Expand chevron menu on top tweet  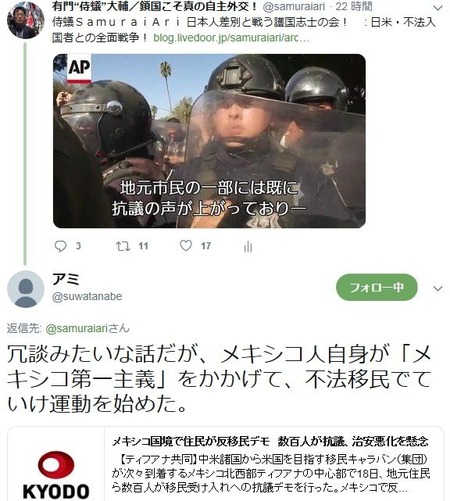click(x=438, y=7)
